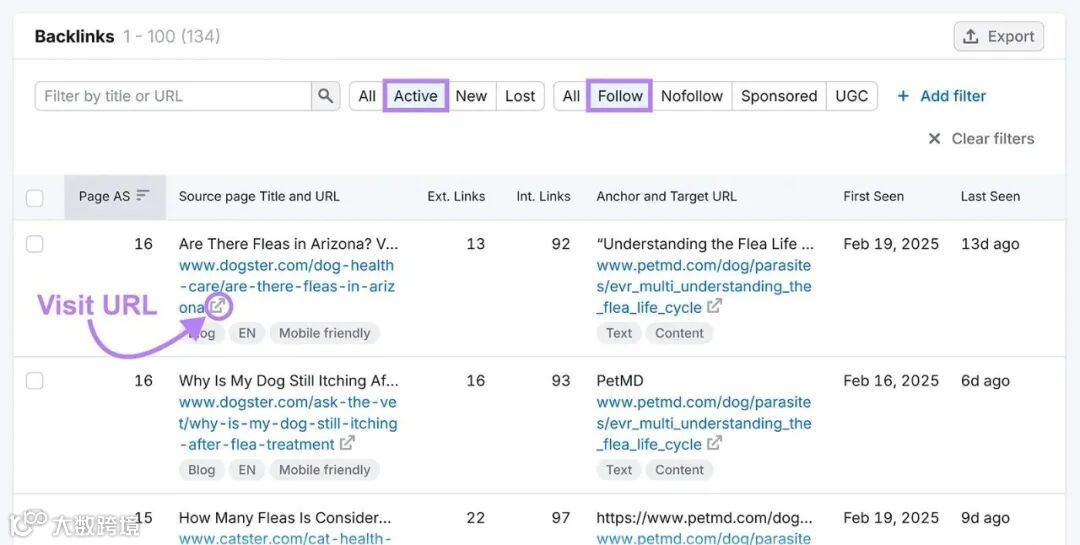Image resolution: width=1080 pixels, height=545 pixels.
Task: Select the Active status filter
Action: click(x=415, y=96)
